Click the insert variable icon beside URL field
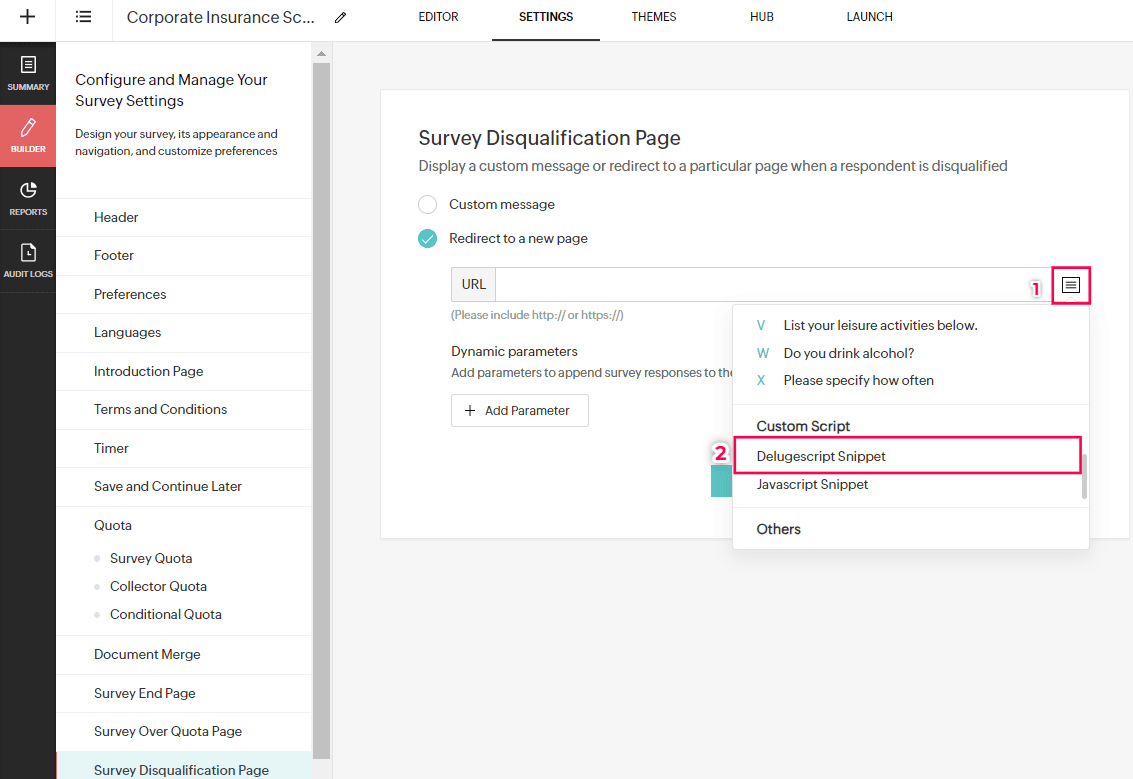The width and height of the screenshot is (1133, 779). point(1071,285)
